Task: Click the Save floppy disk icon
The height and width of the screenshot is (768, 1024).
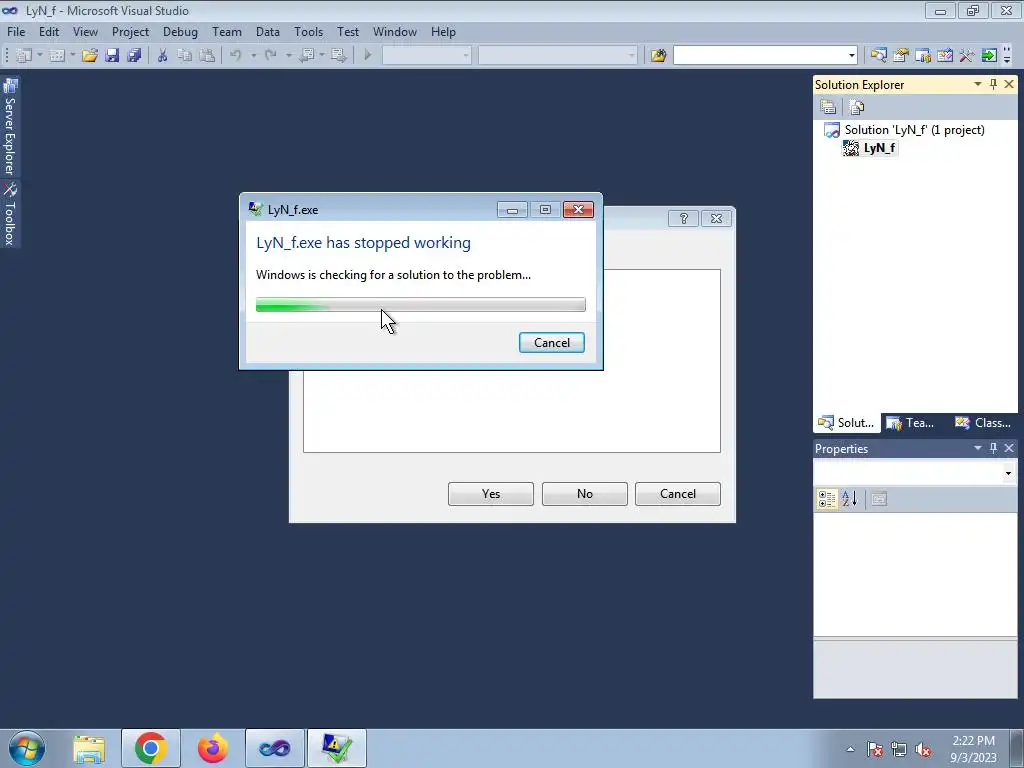Action: (x=112, y=56)
